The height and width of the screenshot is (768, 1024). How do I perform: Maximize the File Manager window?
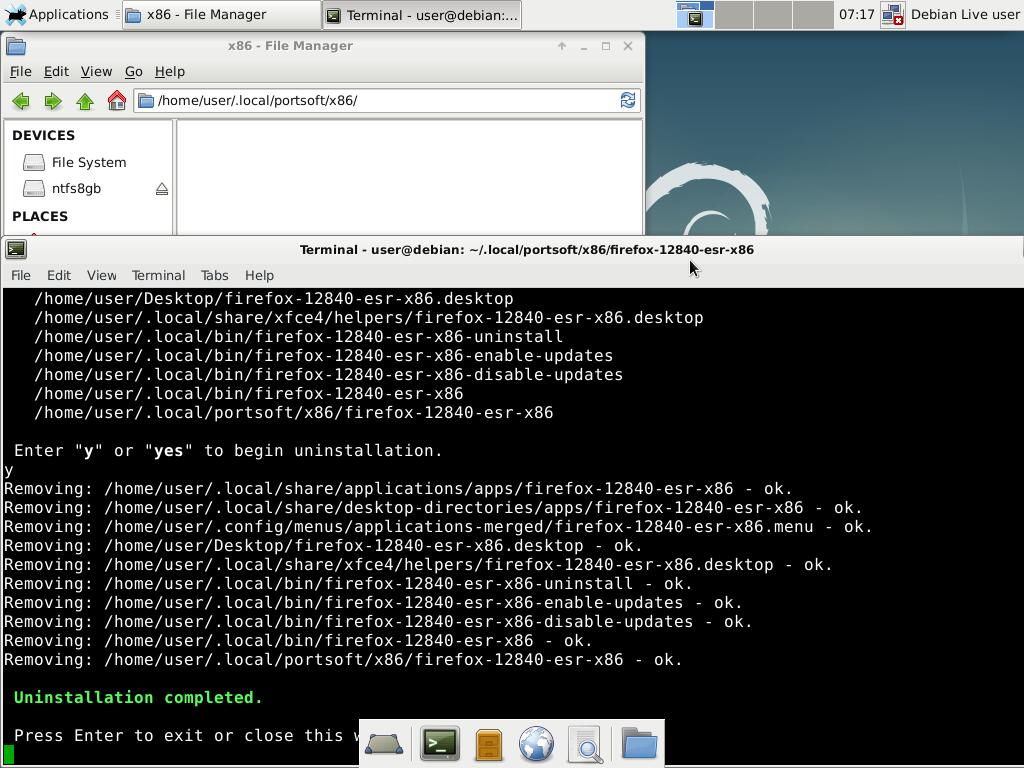[606, 46]
